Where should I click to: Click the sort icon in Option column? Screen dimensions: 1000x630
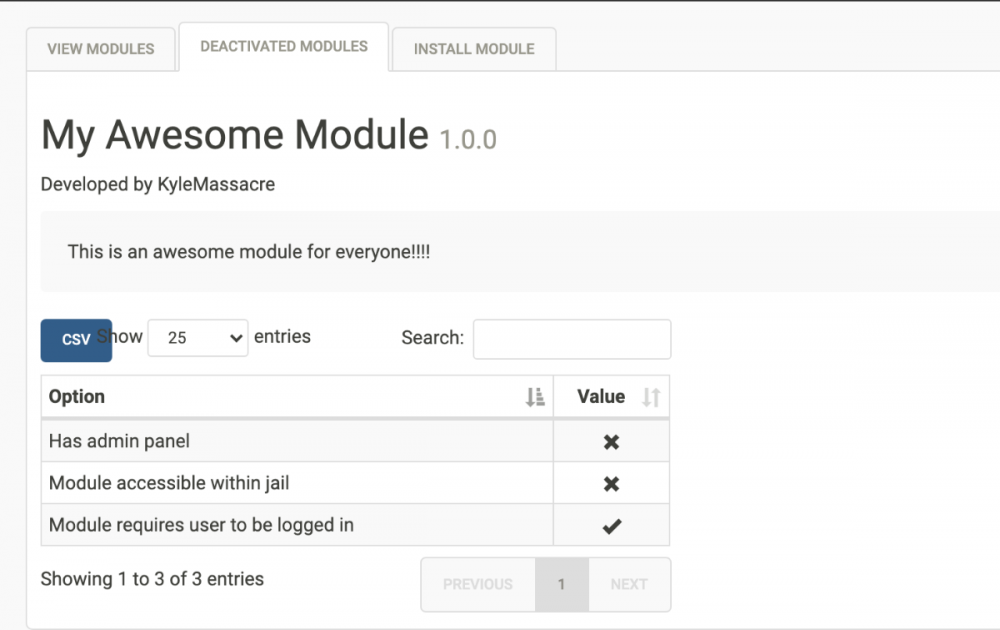535,397
